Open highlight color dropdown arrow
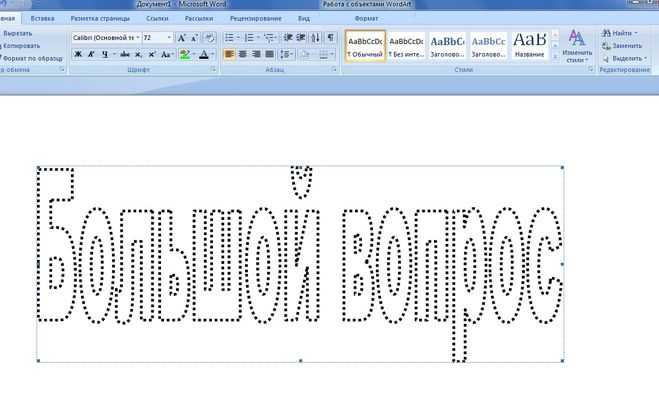Image resolution: width=659 pixels, height=393 pixels. 194,54
